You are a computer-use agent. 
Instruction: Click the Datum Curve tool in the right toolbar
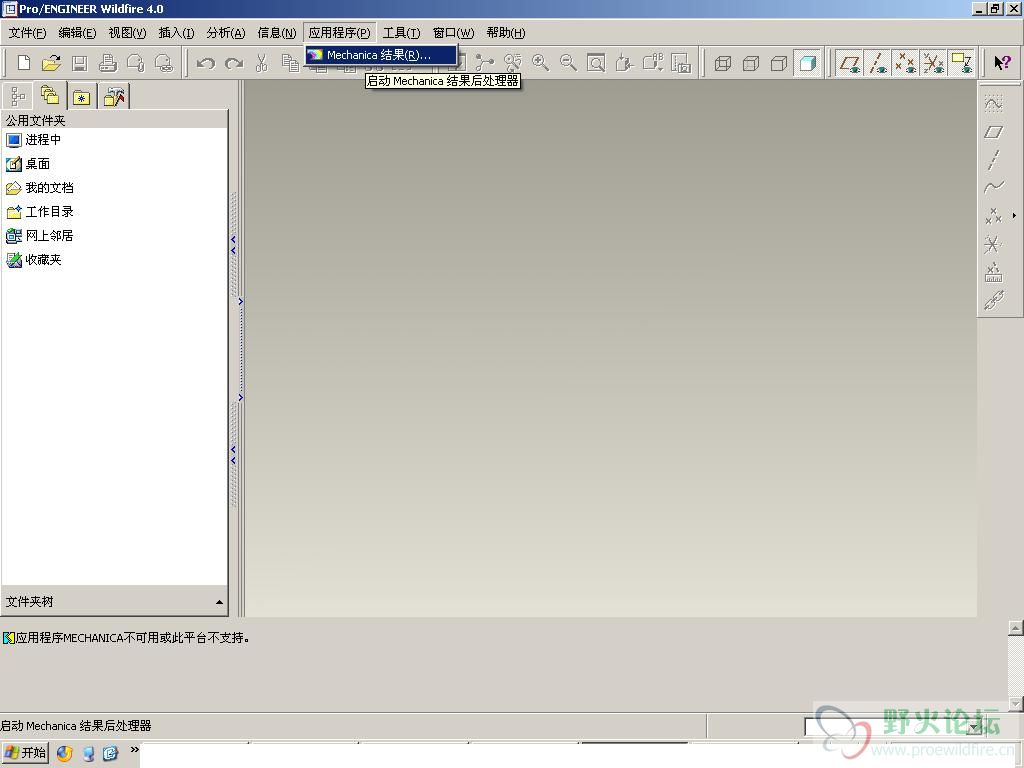pos(993,187)
